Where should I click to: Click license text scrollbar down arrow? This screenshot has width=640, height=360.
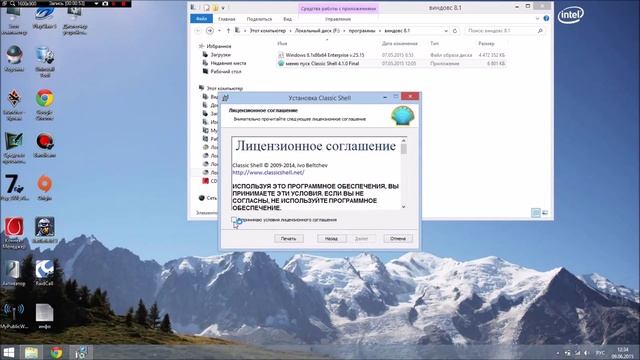[x=404, y=207]
